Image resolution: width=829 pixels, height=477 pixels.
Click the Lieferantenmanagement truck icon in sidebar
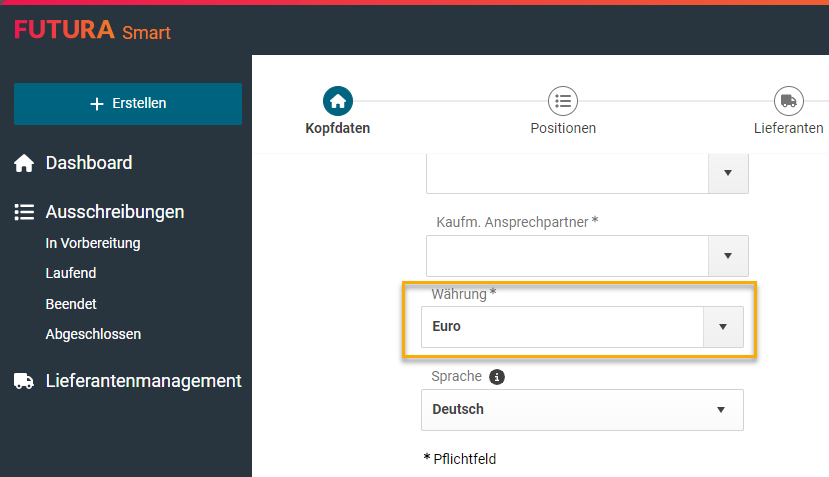[24, 381]
